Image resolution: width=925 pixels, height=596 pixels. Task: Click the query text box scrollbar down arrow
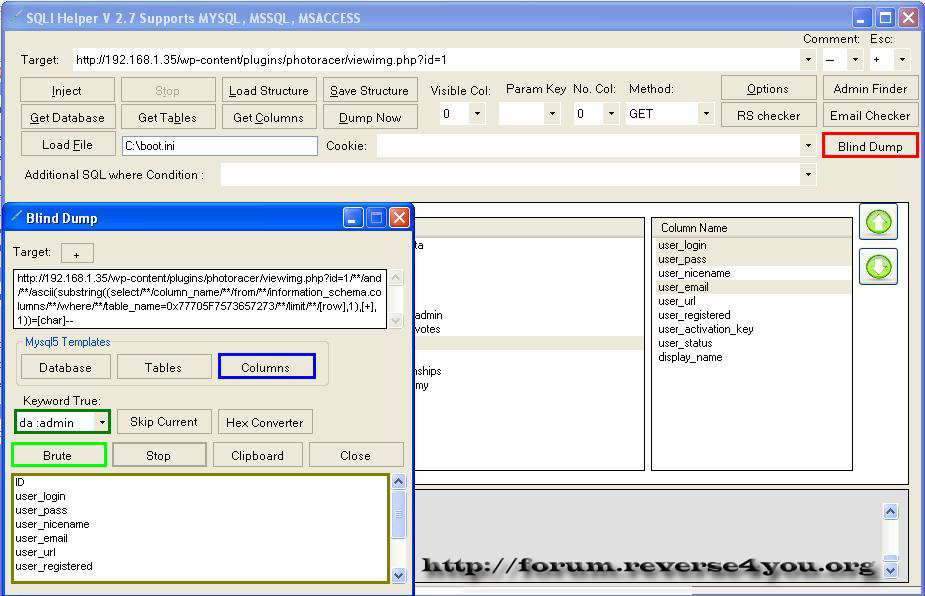[396, 320]
